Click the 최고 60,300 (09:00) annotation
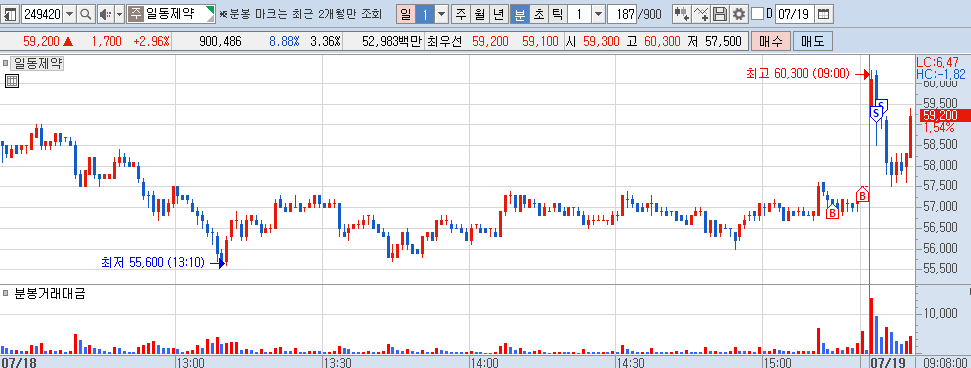971x368 pixels. coord(798,74)
